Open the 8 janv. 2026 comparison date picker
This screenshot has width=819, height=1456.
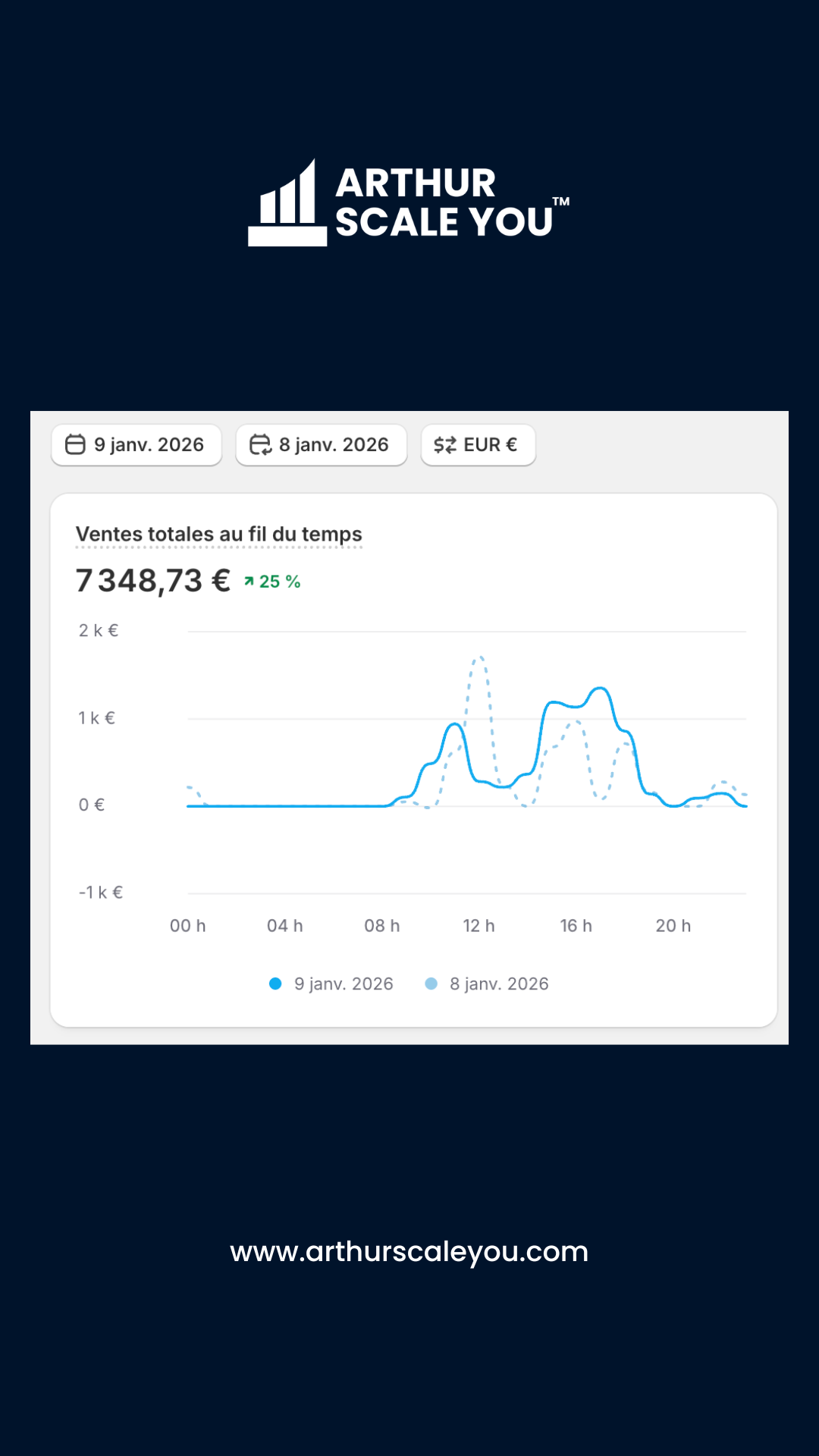coord(322,445)
